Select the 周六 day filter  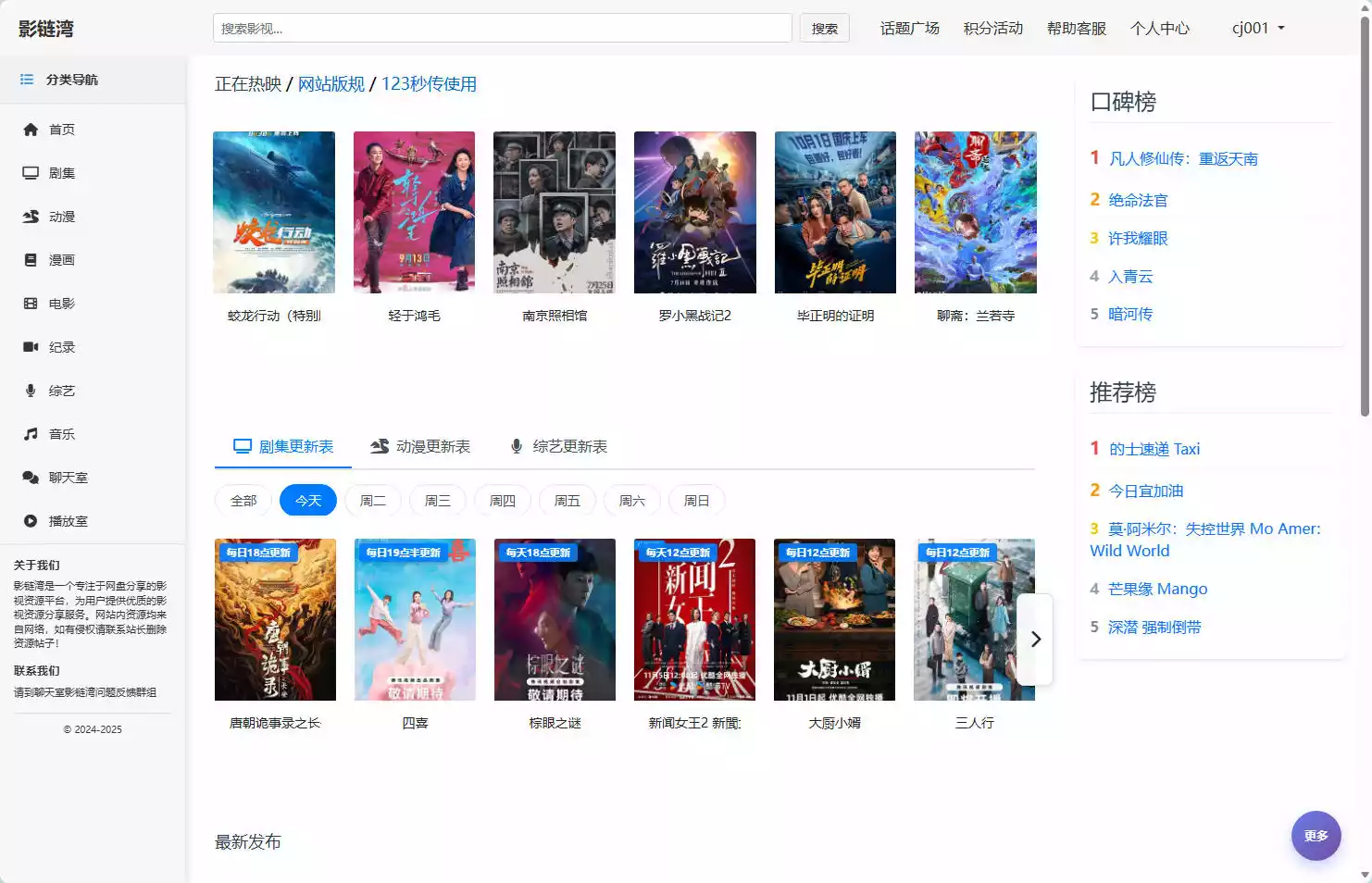point(632,501)
